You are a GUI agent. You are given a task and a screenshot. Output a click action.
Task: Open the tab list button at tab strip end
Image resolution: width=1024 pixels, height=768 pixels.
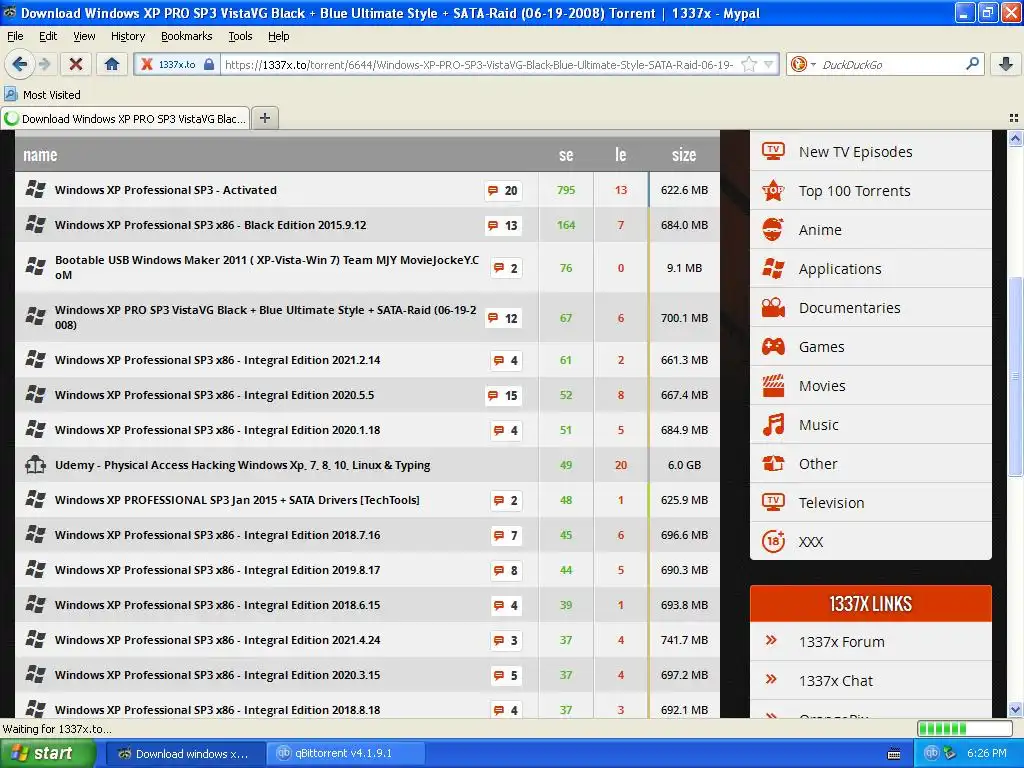(x=1014, y=118)
